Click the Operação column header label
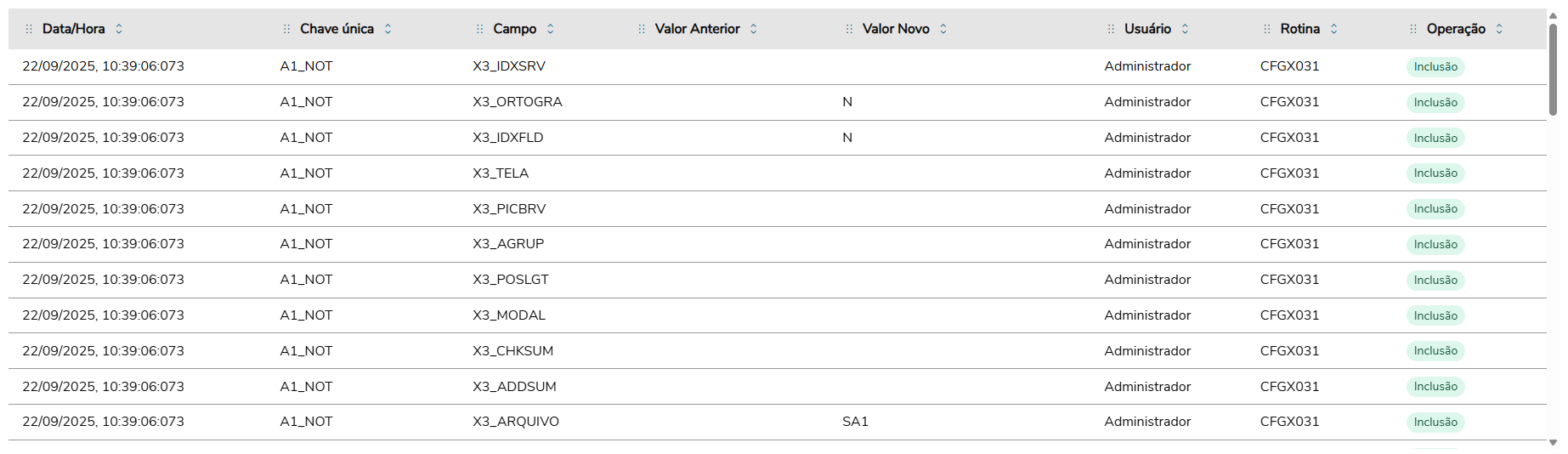 (x=1456, y=29)
